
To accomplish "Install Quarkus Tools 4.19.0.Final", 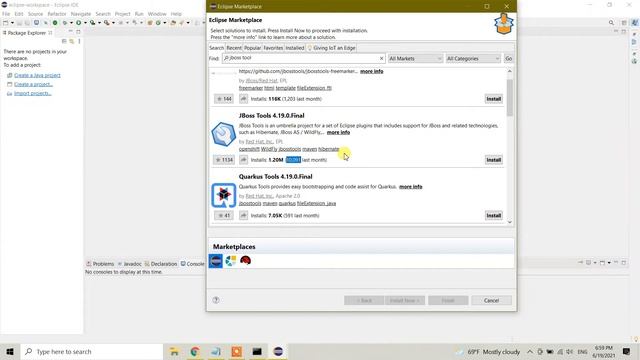I will (493, 215).
